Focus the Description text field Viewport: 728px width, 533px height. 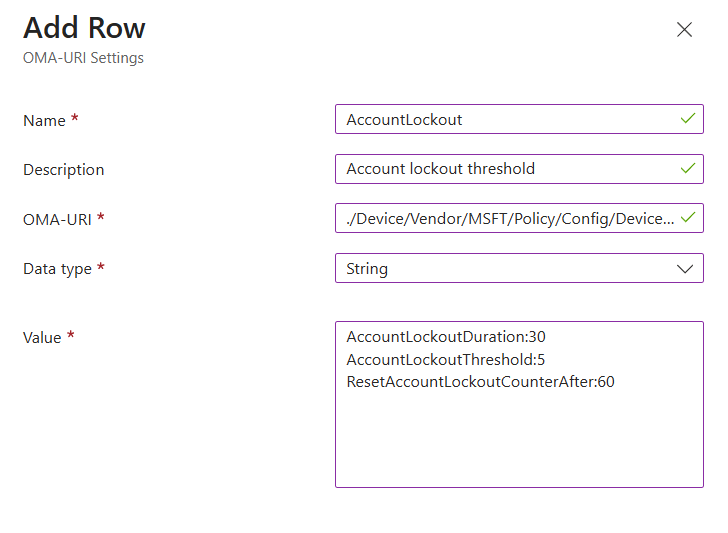500,169
